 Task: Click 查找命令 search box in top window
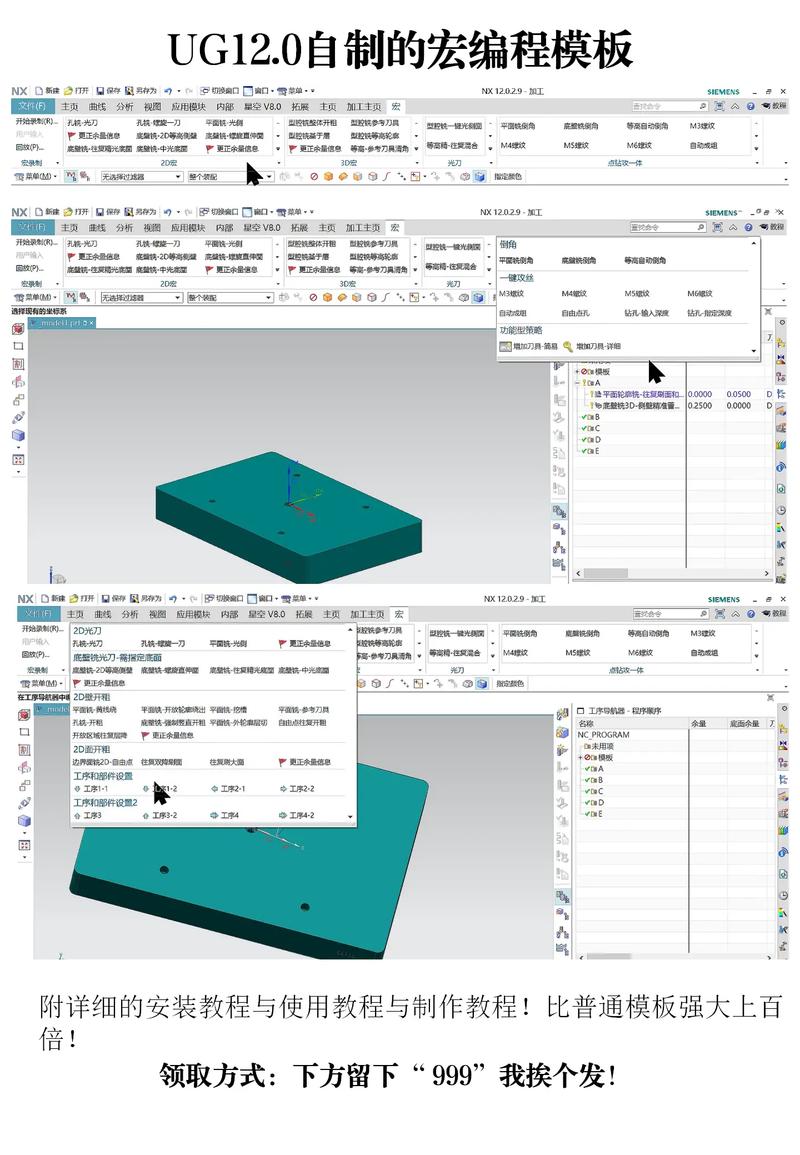tap(669, 106)
